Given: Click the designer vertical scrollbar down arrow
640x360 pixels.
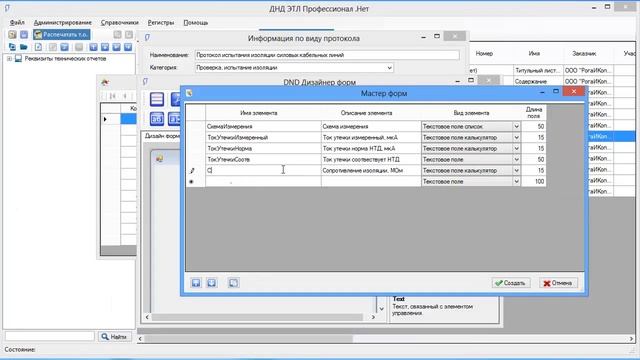Looking at the screenshot, I should [x=381, y=309].
